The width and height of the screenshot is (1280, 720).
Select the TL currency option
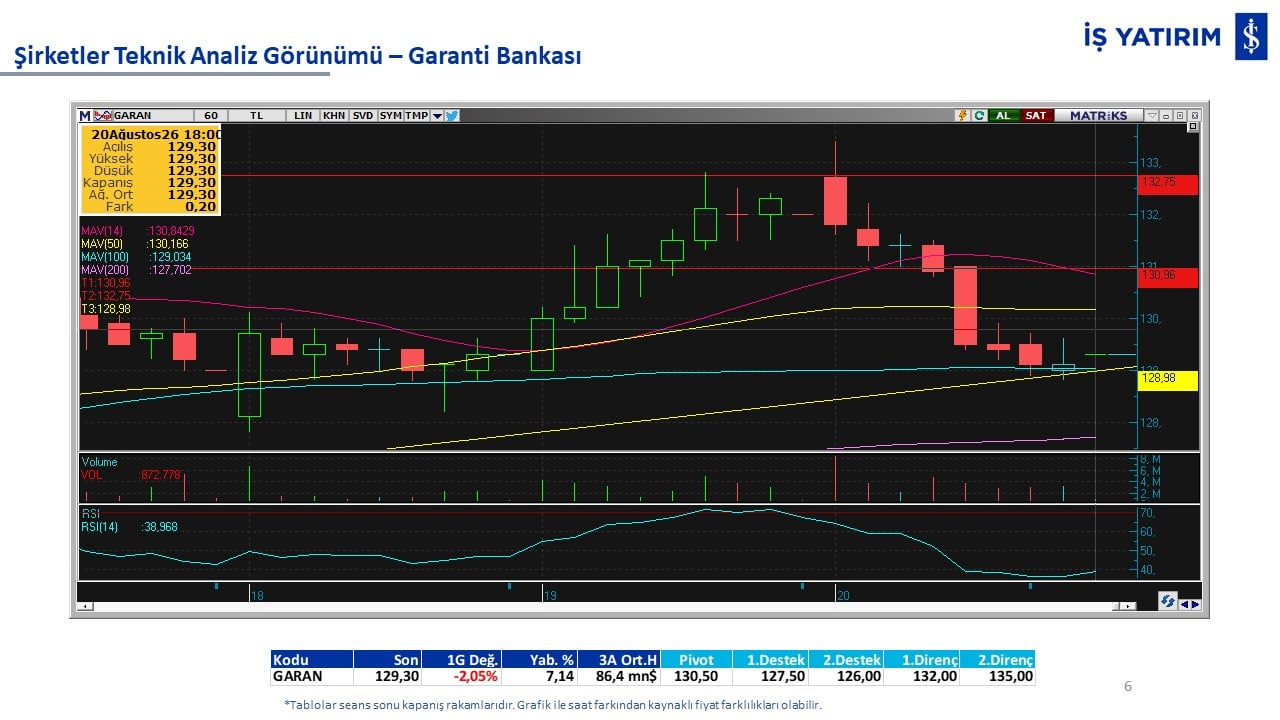tap(257, 115)
